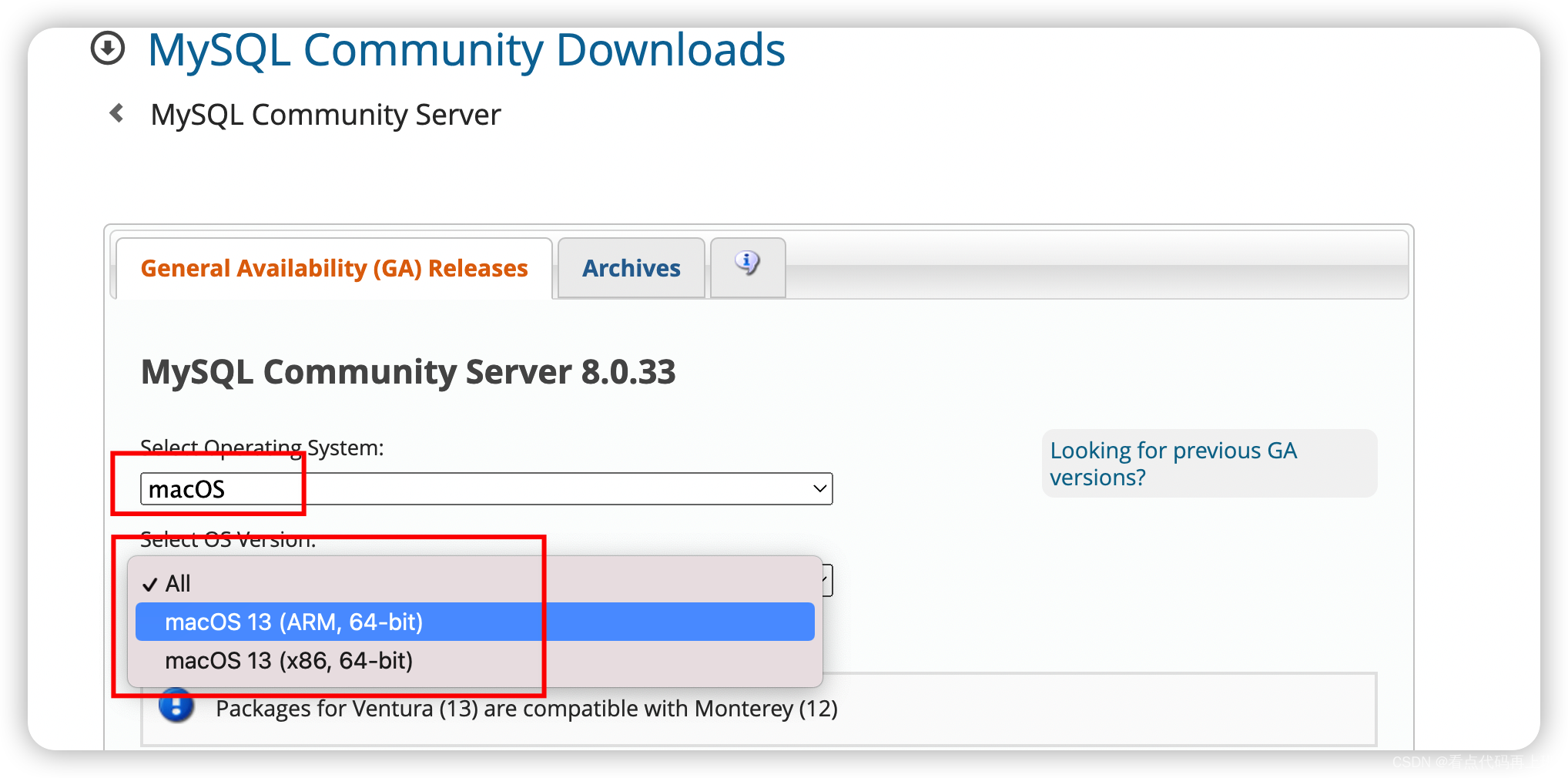Open the Select Operating System dropdown

click(x=487, y=488)
